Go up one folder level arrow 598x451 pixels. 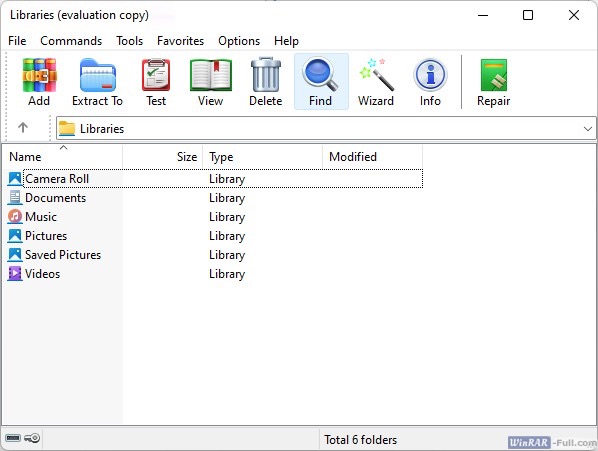[23, 127]
